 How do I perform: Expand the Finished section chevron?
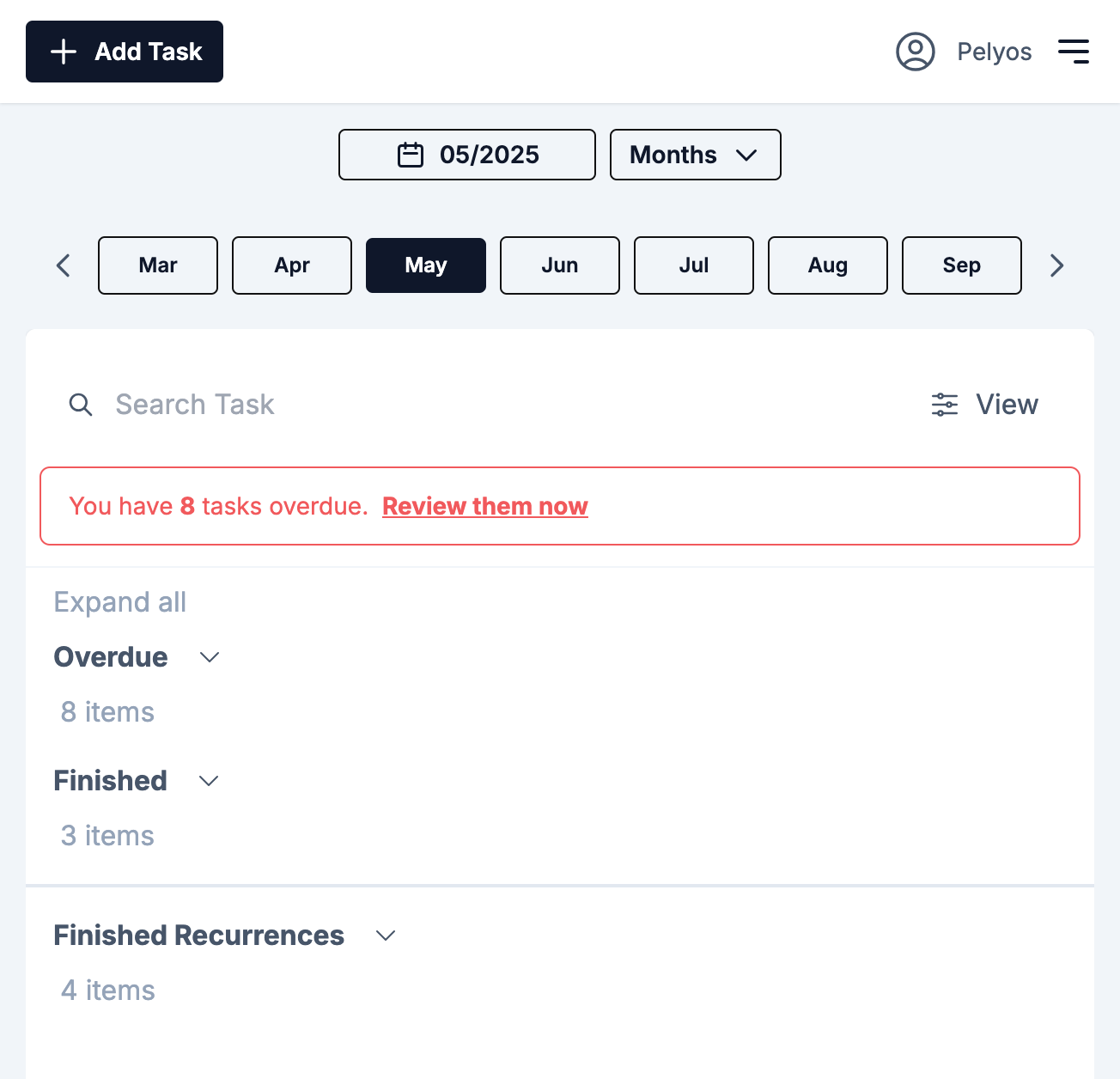(x=209, y=781)
